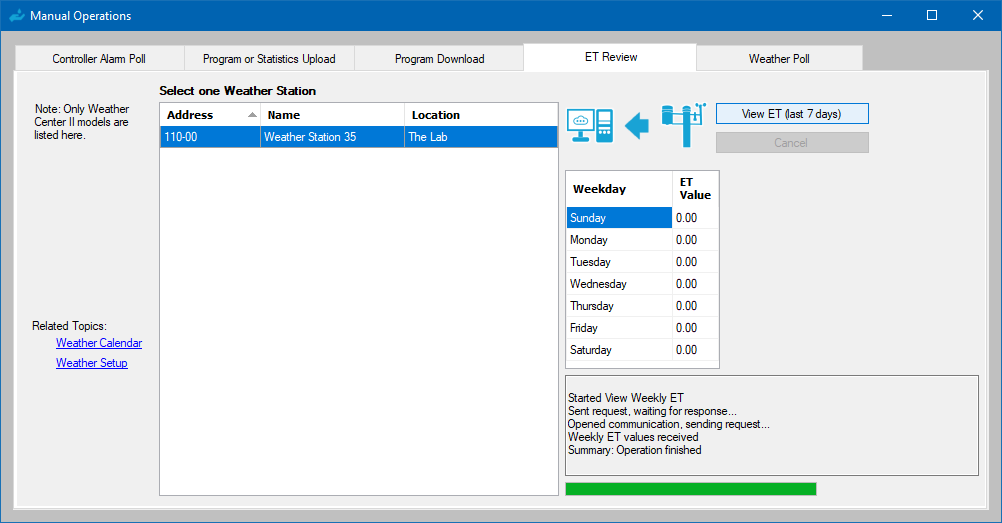Click the Location column header

coord(481,115)
